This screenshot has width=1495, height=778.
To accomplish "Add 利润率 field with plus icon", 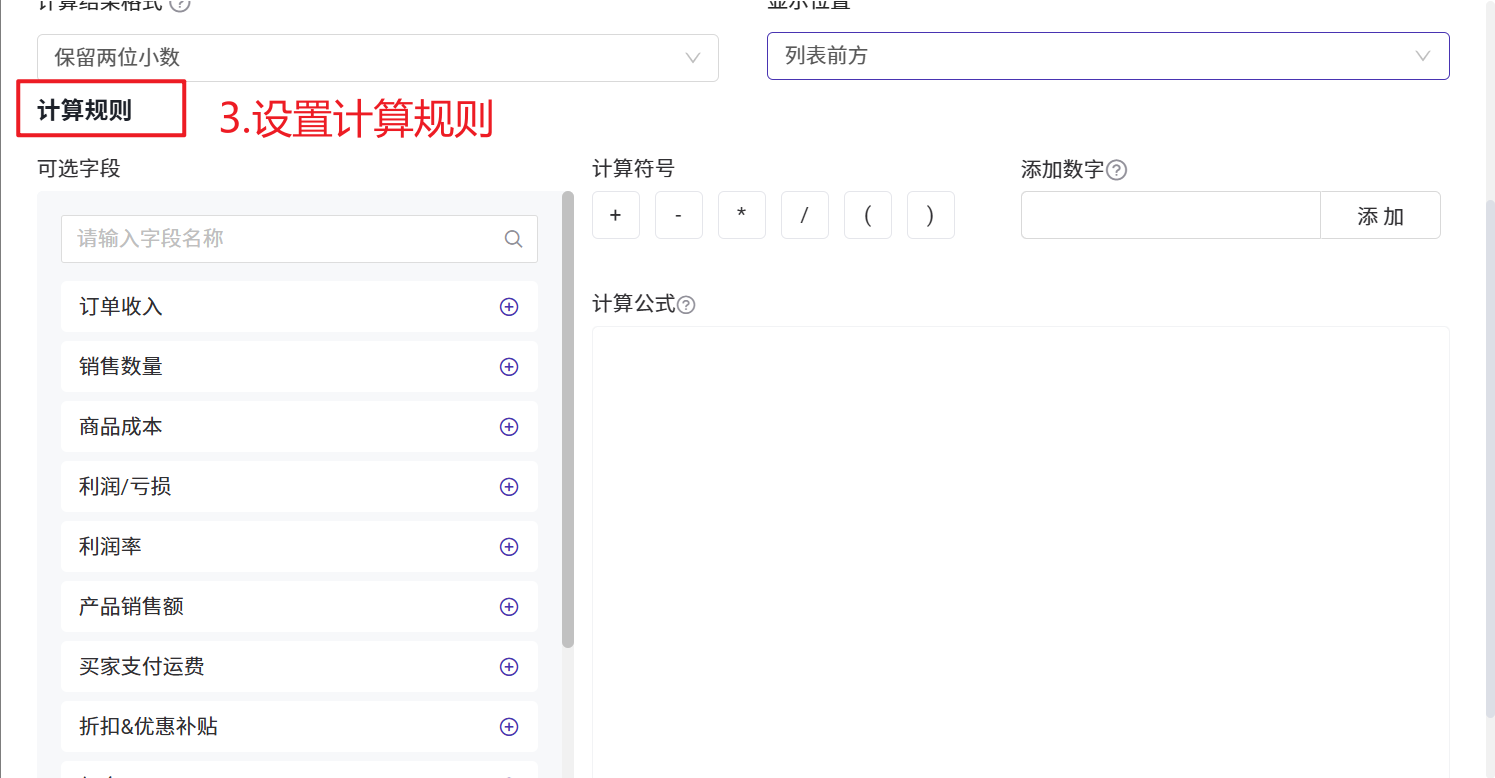I will click(x=509, y=547).
